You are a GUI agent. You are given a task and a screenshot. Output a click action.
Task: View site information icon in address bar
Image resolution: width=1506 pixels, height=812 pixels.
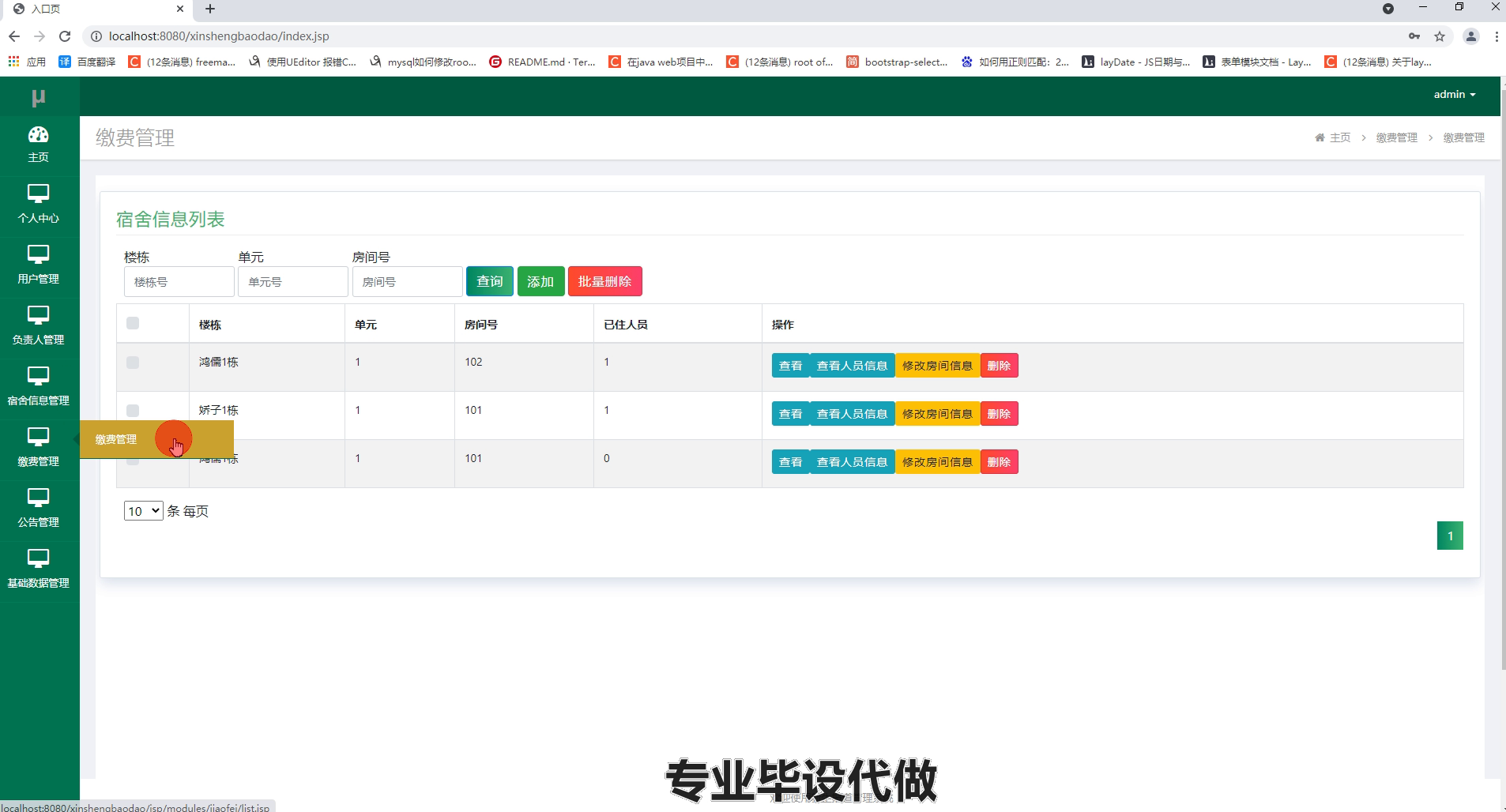96,36
